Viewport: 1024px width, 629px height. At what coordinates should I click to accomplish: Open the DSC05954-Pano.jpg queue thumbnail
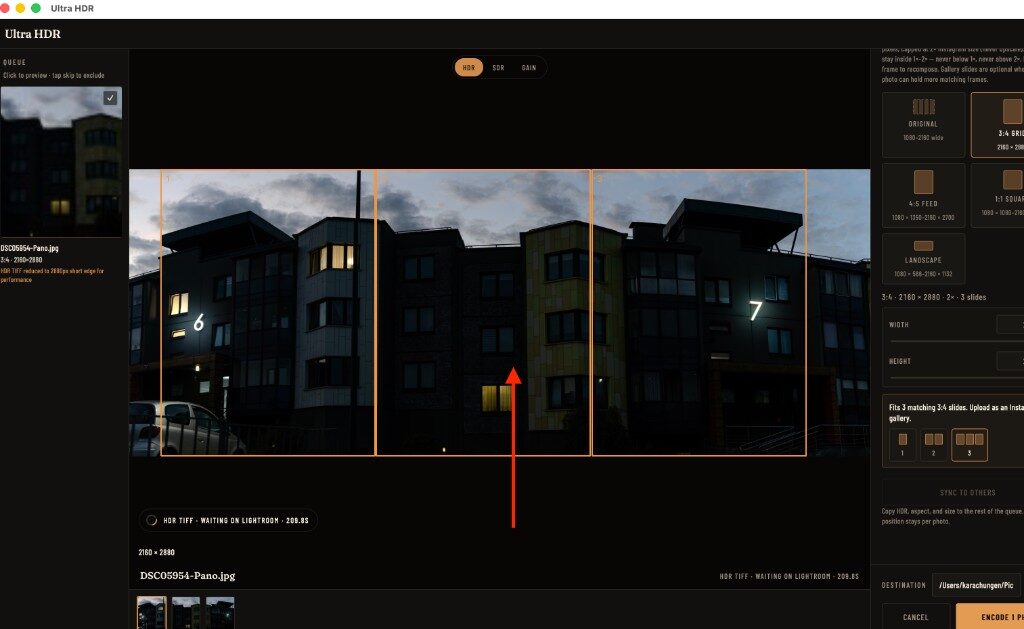[x=61, y=162]
